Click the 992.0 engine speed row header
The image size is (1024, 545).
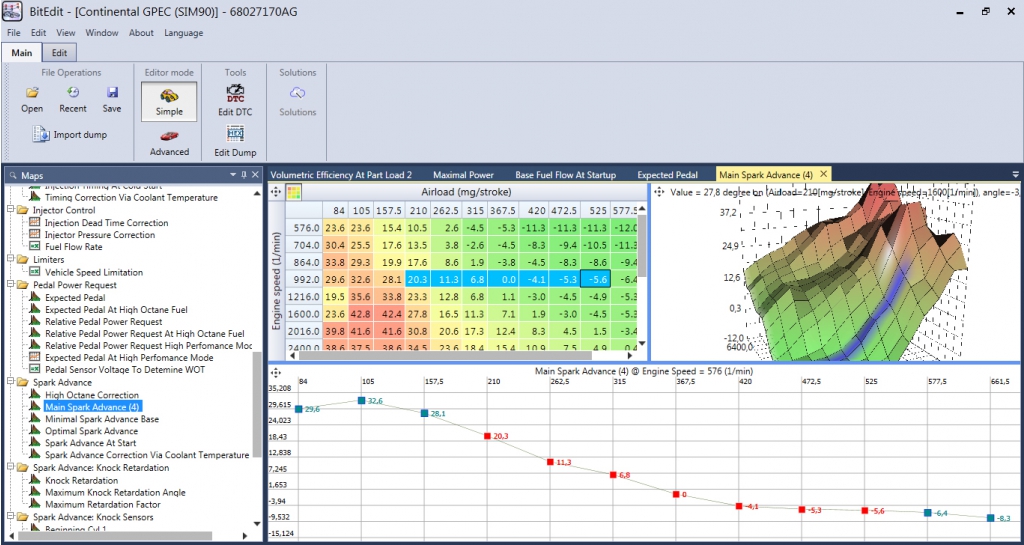[x=305, y=278]
